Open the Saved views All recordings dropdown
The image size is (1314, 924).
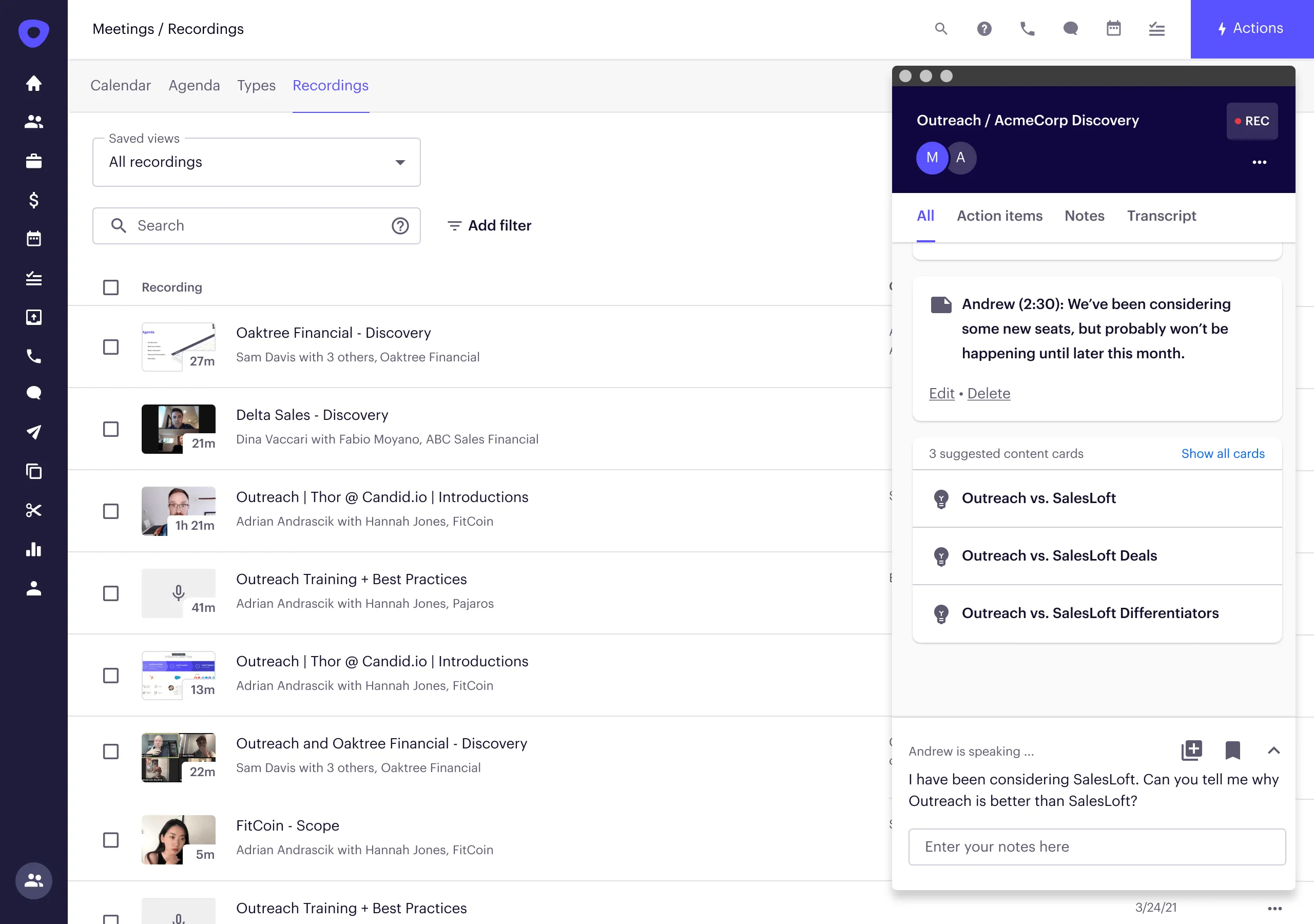coord(257,162)
